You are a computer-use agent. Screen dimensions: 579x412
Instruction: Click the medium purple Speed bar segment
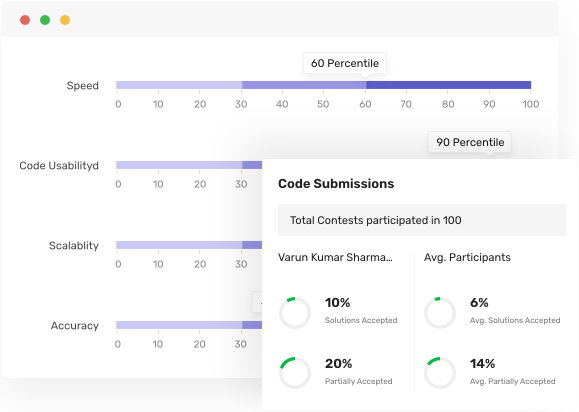pyautogui.click(x=304, y=85)
